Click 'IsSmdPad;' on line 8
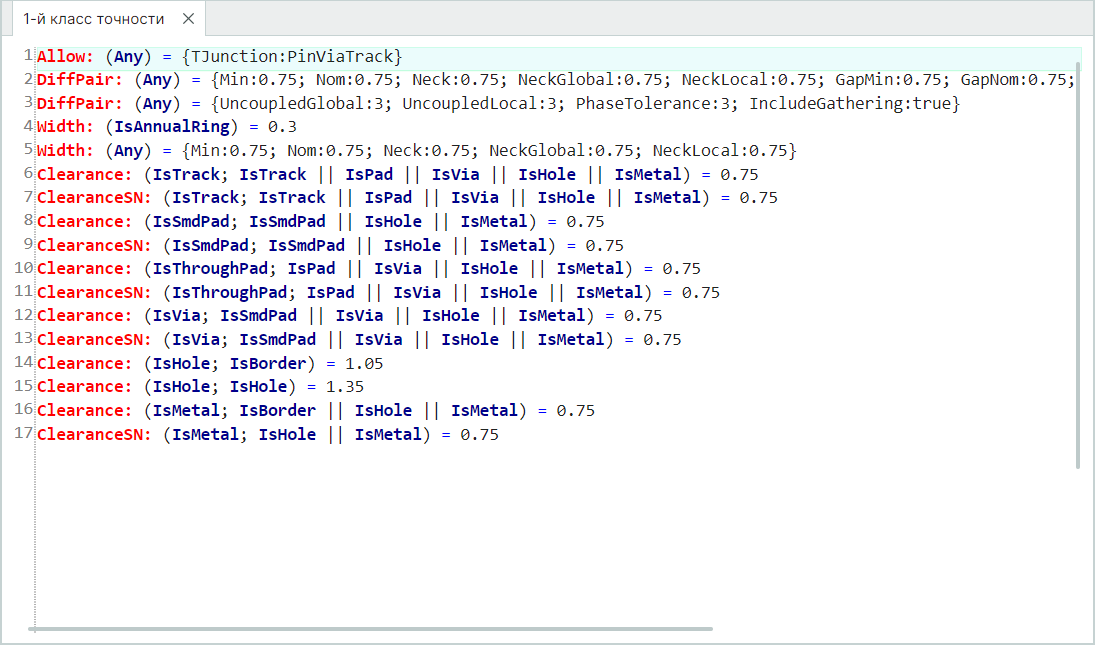The width and height of the screenshot is (1095, 645). pyautogui.click(x=196, y=222)
